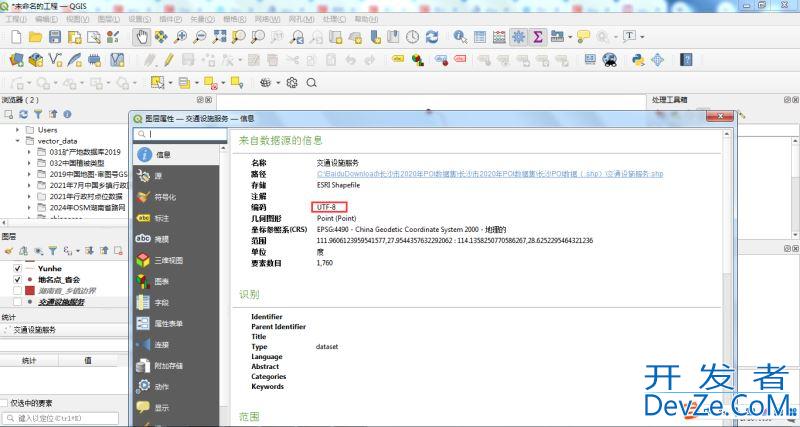The height and width of the screenshot is (427, 800).
Task: Switch to the 符号化 tab in layer properties
Action: click(x=177, y=197)
